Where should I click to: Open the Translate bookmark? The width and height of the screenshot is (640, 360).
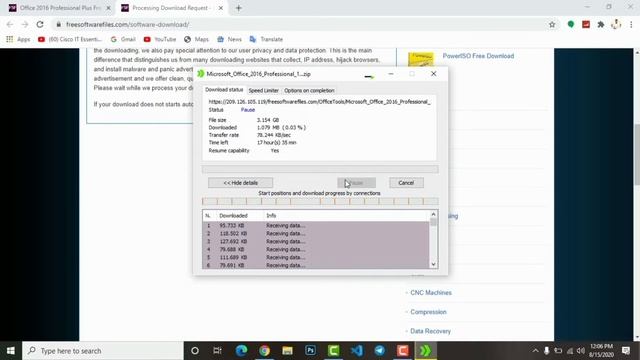click(266, 39)
